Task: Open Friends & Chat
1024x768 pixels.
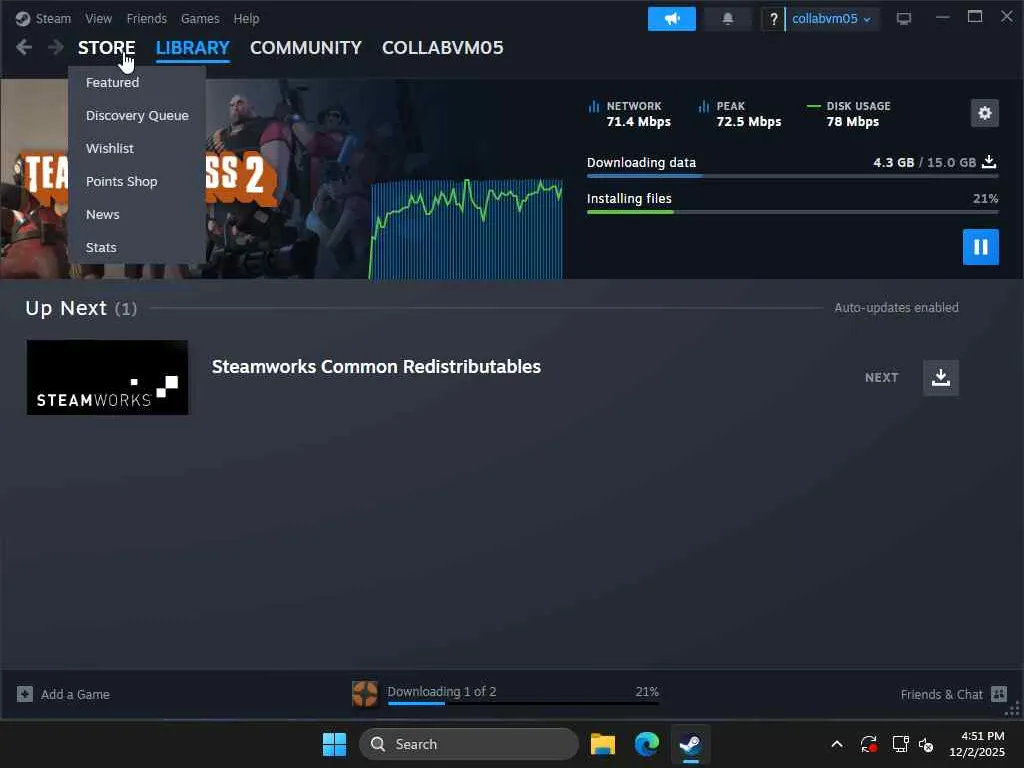Action: click(x=941, y=694)
